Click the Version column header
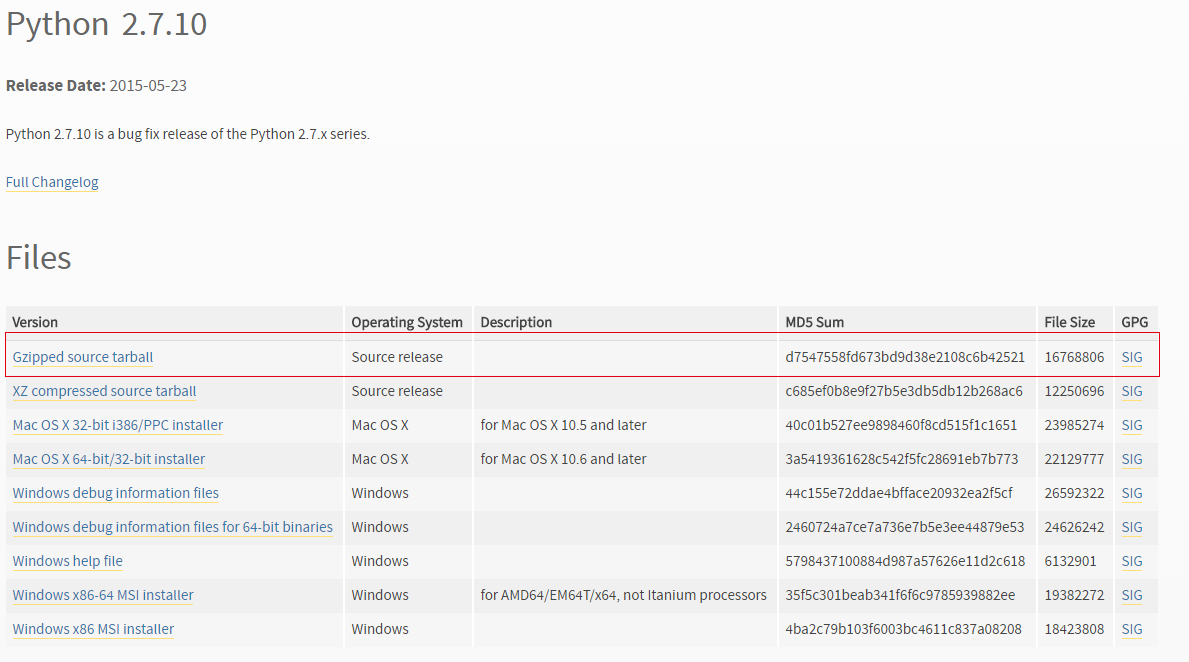 pos(35,322)
